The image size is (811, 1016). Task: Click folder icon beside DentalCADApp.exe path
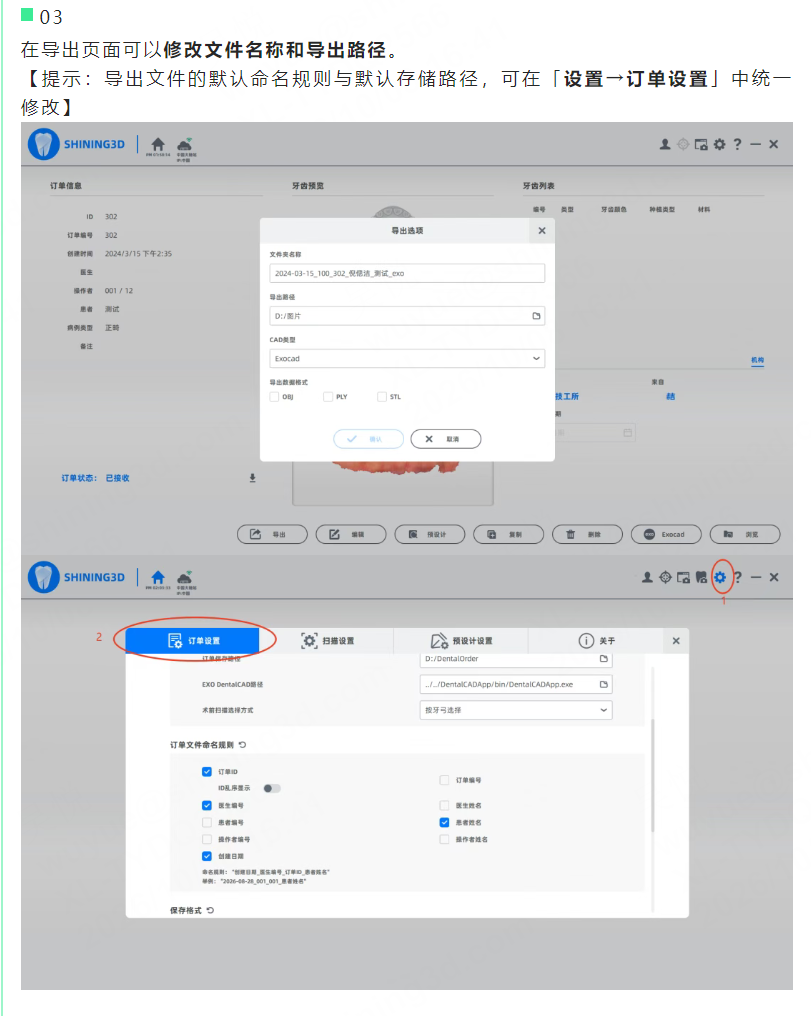604,684
